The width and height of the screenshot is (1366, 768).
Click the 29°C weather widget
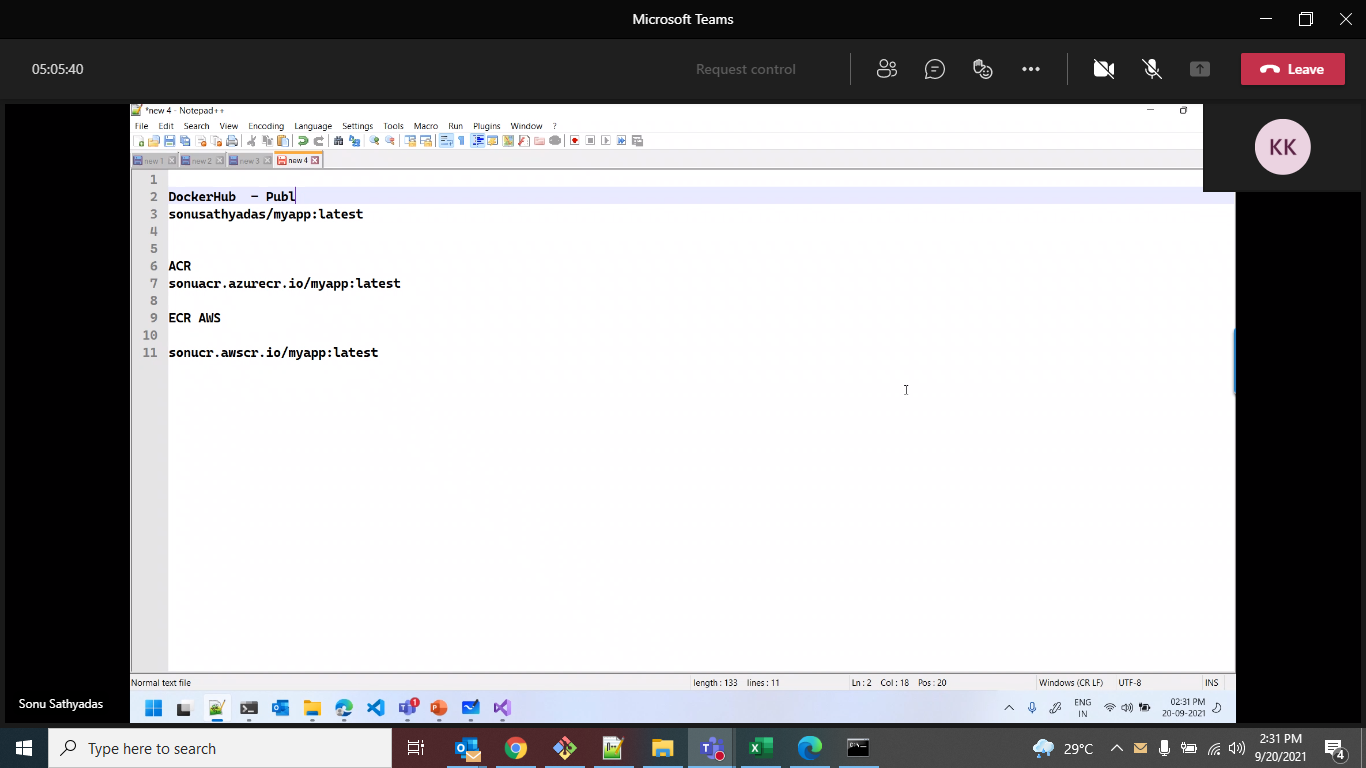pyautogui.click(x=1063, y=748)
